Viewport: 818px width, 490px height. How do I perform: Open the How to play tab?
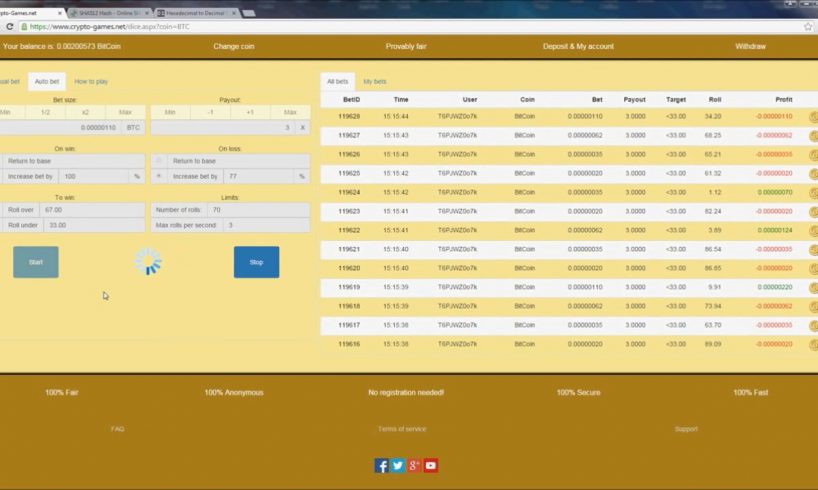[x=91, y=81]
